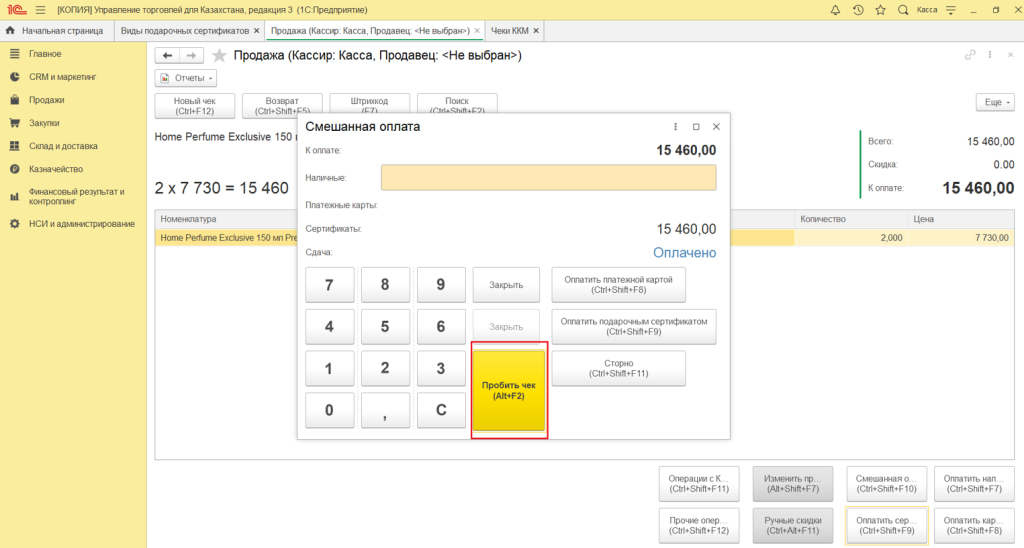Click Возврат button

[x=282, y=105]
